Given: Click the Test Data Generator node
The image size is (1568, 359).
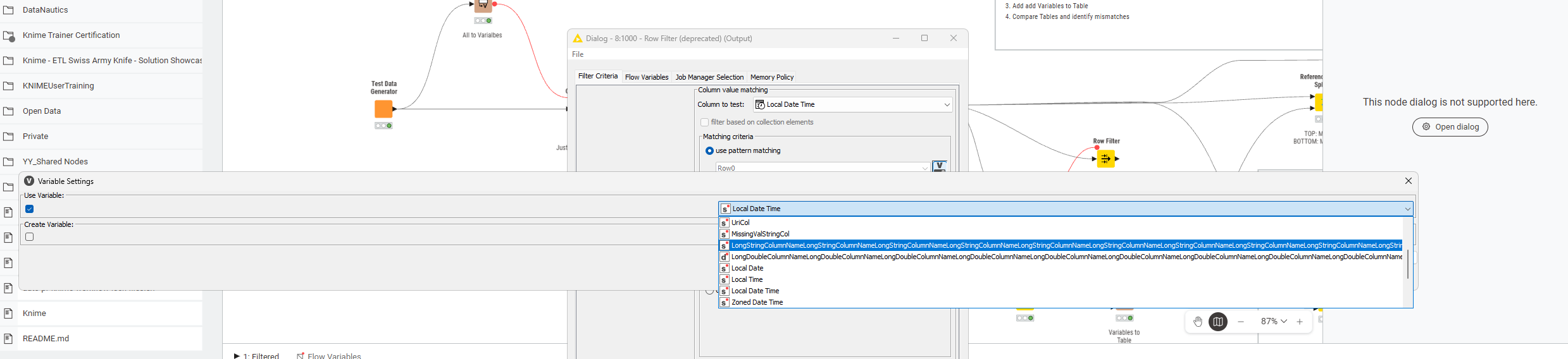Looking at the screenshot, I should pyautogui.click(x=383, y=109).
